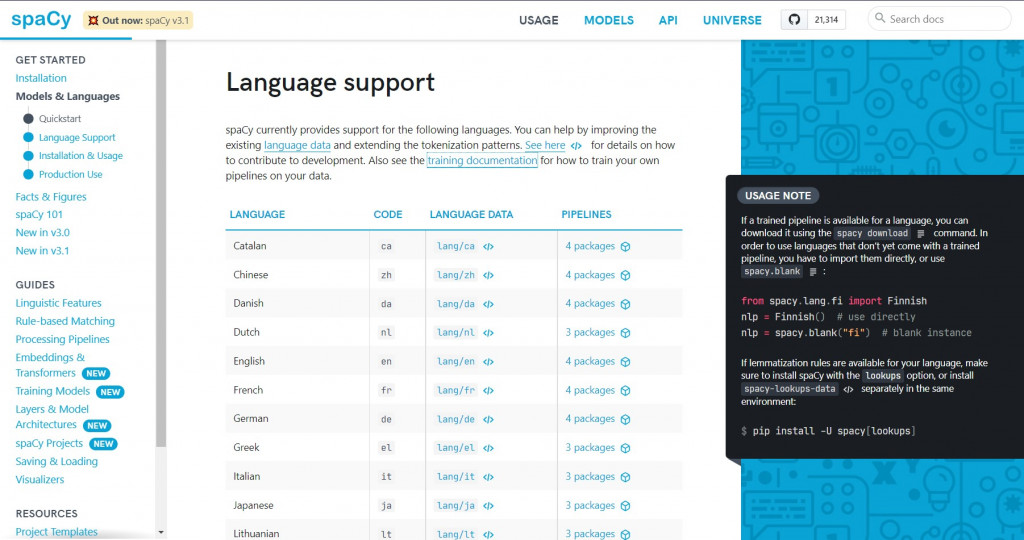Click package icon in German row

click(626, 419)
